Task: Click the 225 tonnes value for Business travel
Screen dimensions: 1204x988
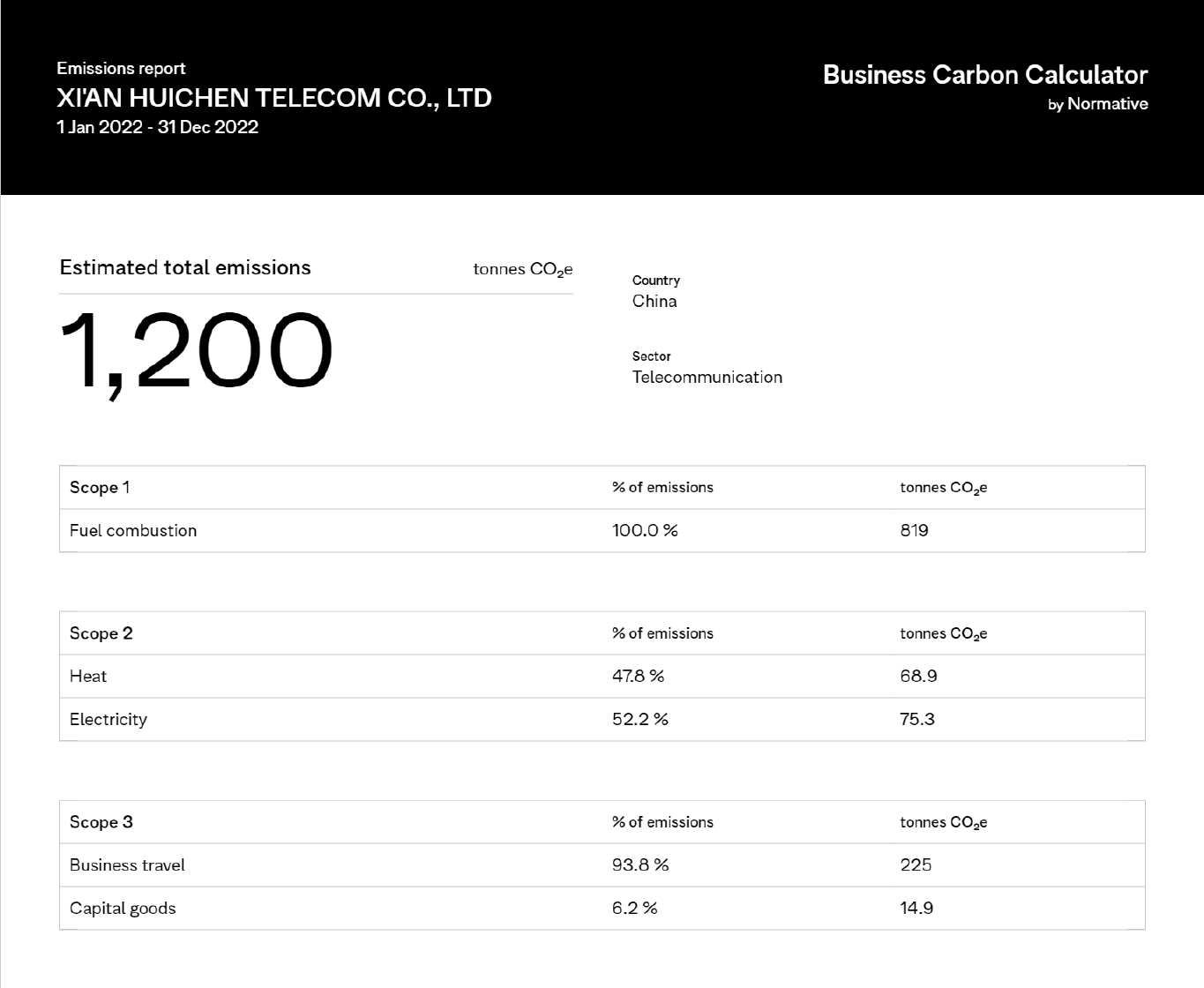Action: coord(916,865)
